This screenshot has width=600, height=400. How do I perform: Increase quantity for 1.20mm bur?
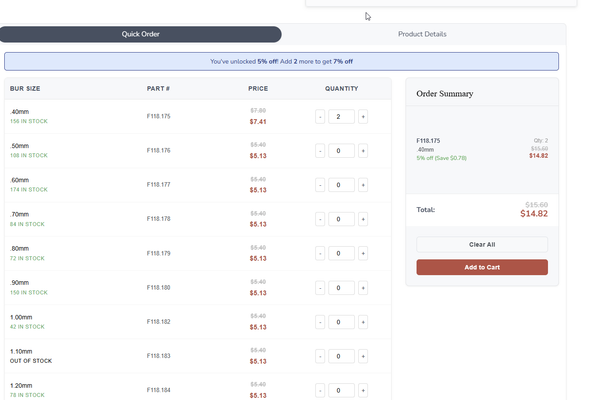pyautogui.click(x=363, y=390)
